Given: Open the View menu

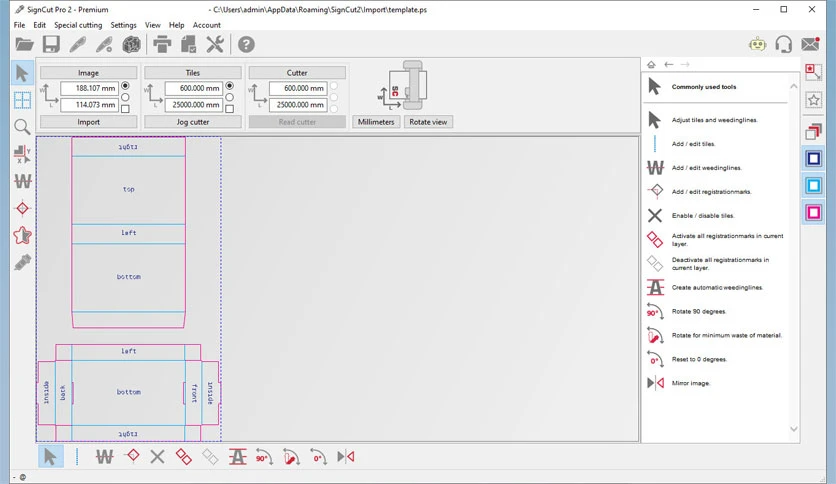Looking at the screenshot, I should [x=152, y=25].
